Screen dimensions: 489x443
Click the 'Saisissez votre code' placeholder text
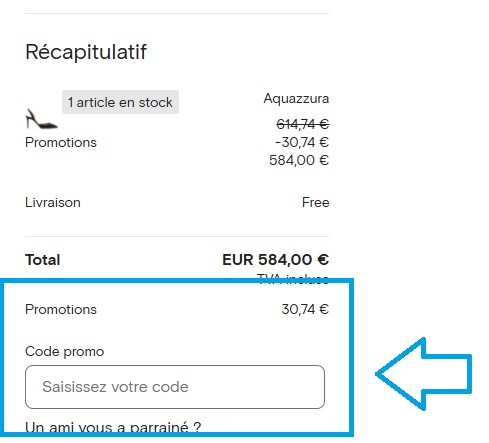pyautogui.click(x=115, y=387)
